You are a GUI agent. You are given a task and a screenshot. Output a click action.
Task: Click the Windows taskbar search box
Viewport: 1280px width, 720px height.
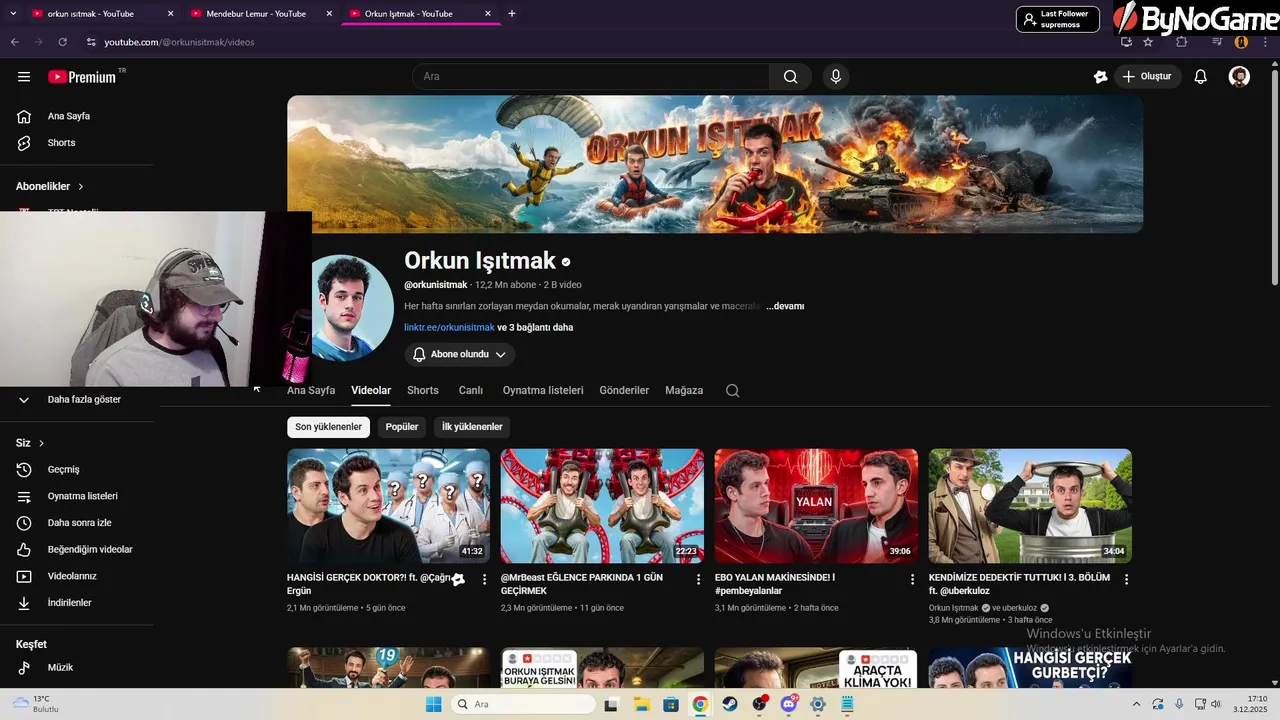pos(523,704)
